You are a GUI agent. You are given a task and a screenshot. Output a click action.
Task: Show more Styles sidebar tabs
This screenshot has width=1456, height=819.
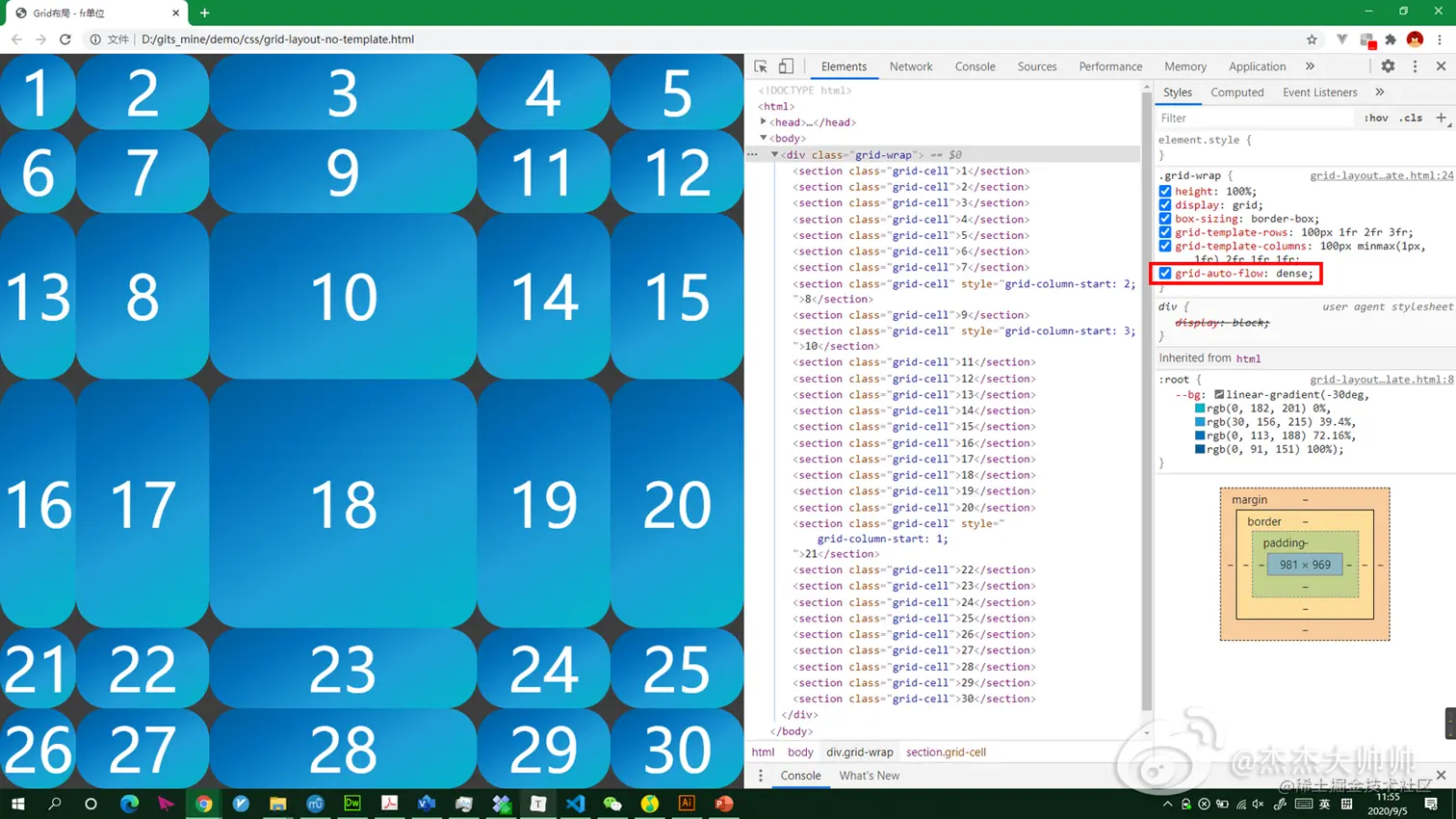coord(1380,92)
